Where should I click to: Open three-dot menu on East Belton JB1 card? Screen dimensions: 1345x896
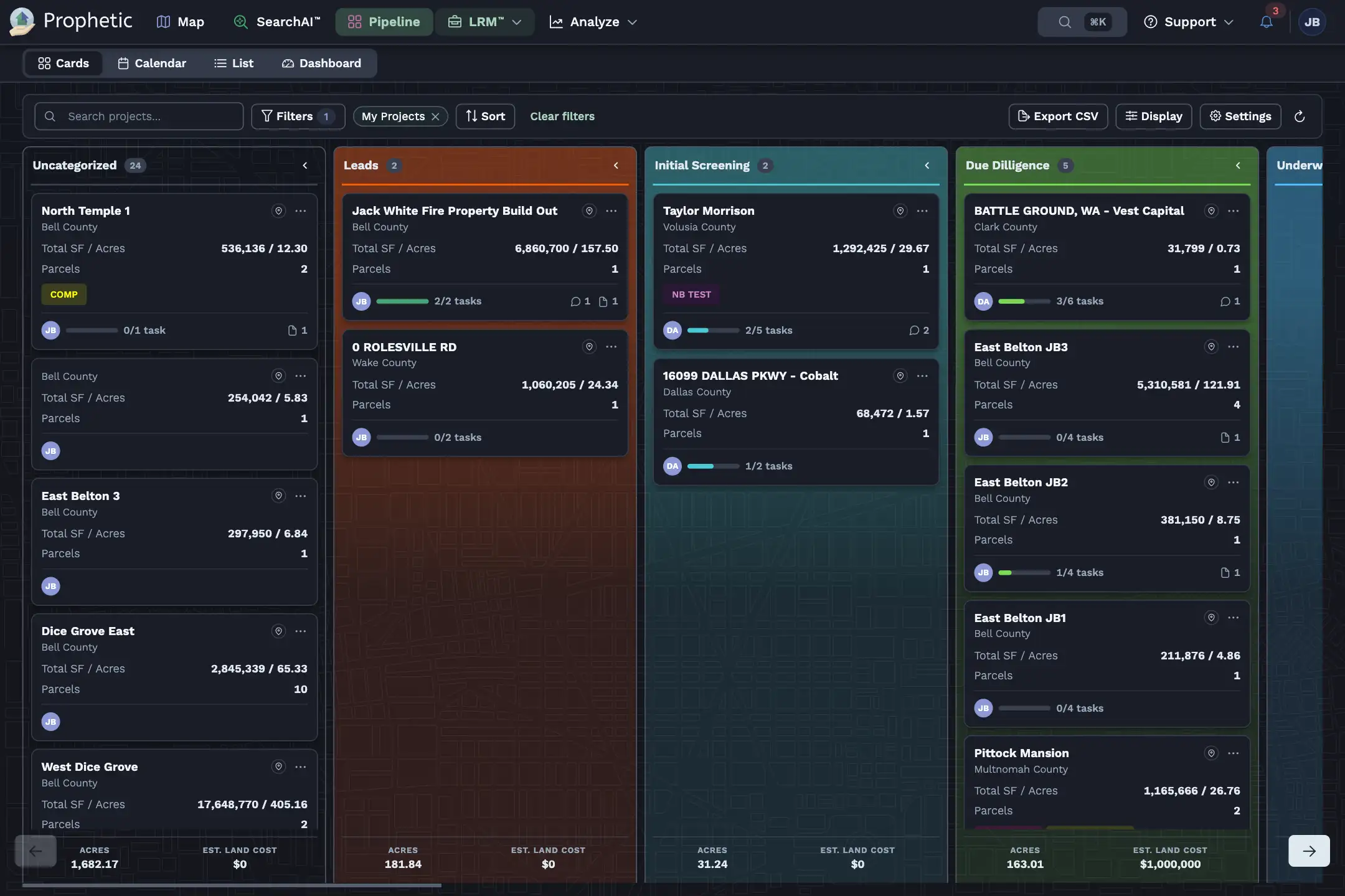pyautogui.click(x=1233, y=618)
